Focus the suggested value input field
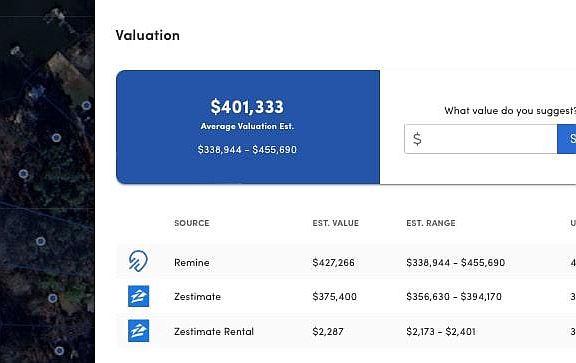 coord(481,139)
